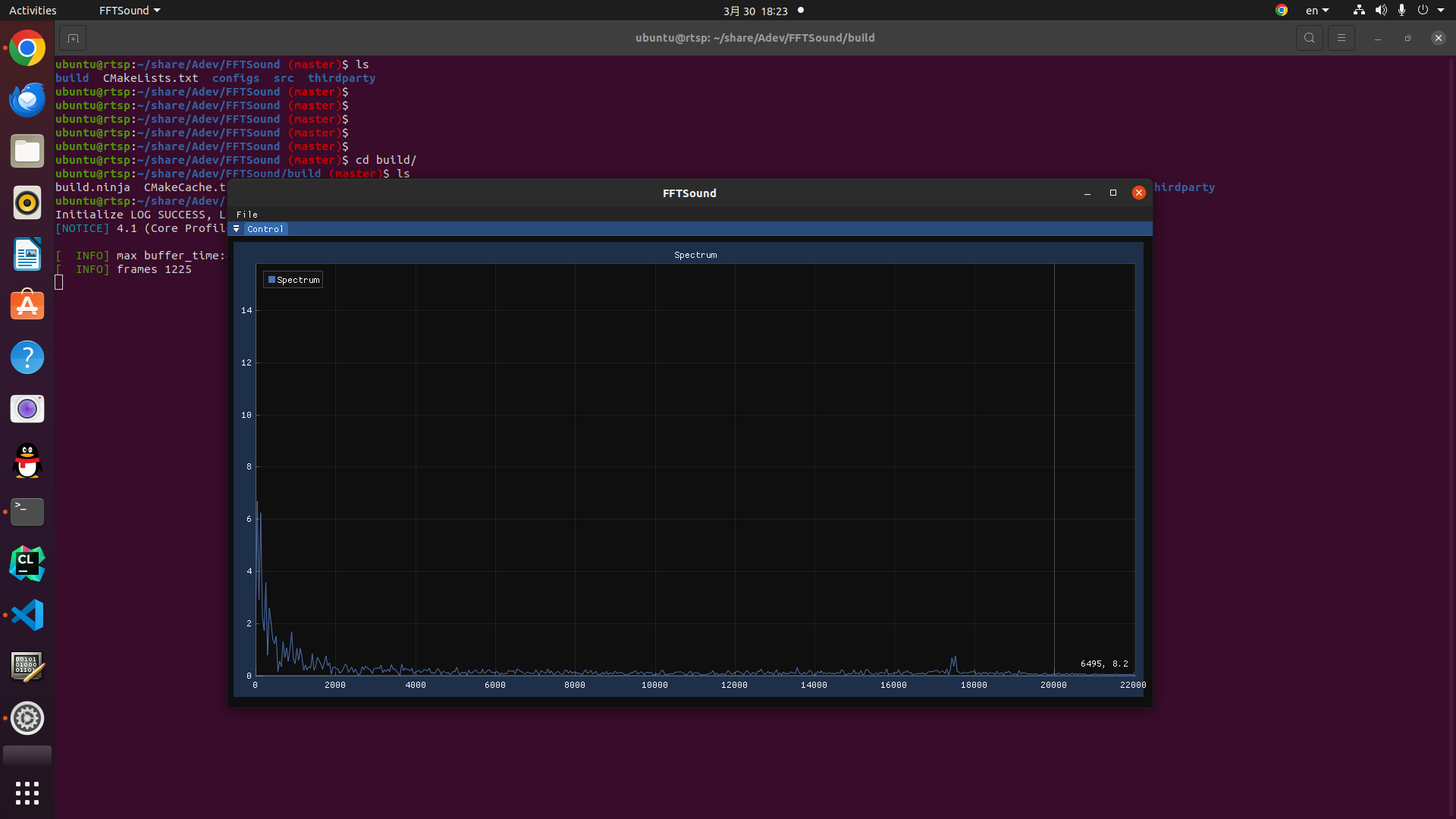Maximize the FFTSound window
Screen dimensions: 1456x819
click(x=1113, y=193)
